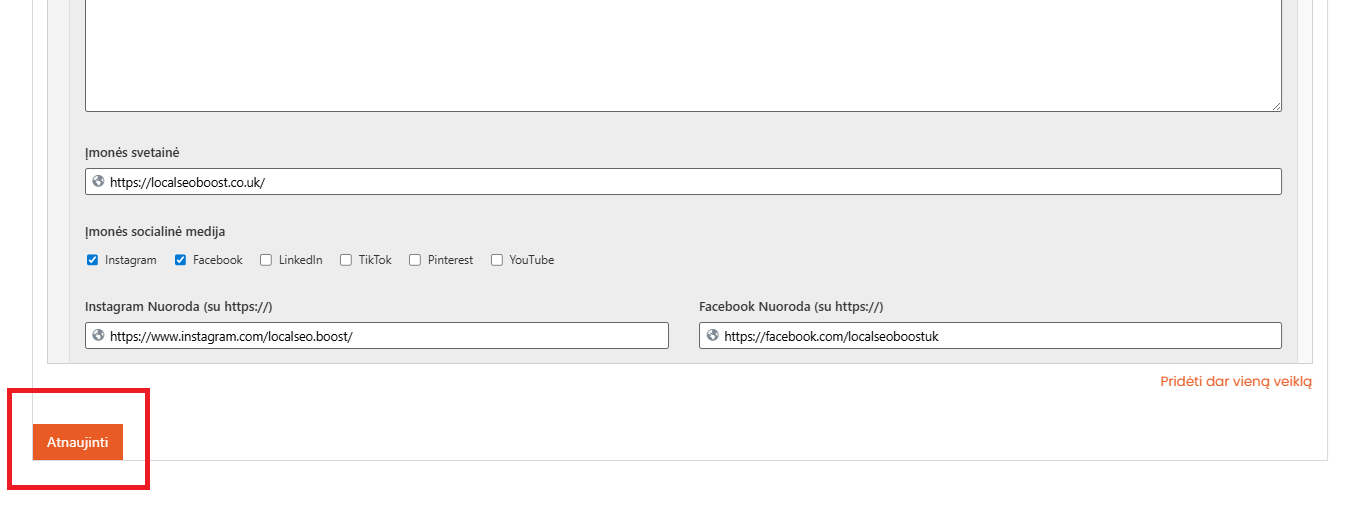Click the globe icon in the Įmonės svetainė field
This screenshot has width=1371, height=530.
98,182
